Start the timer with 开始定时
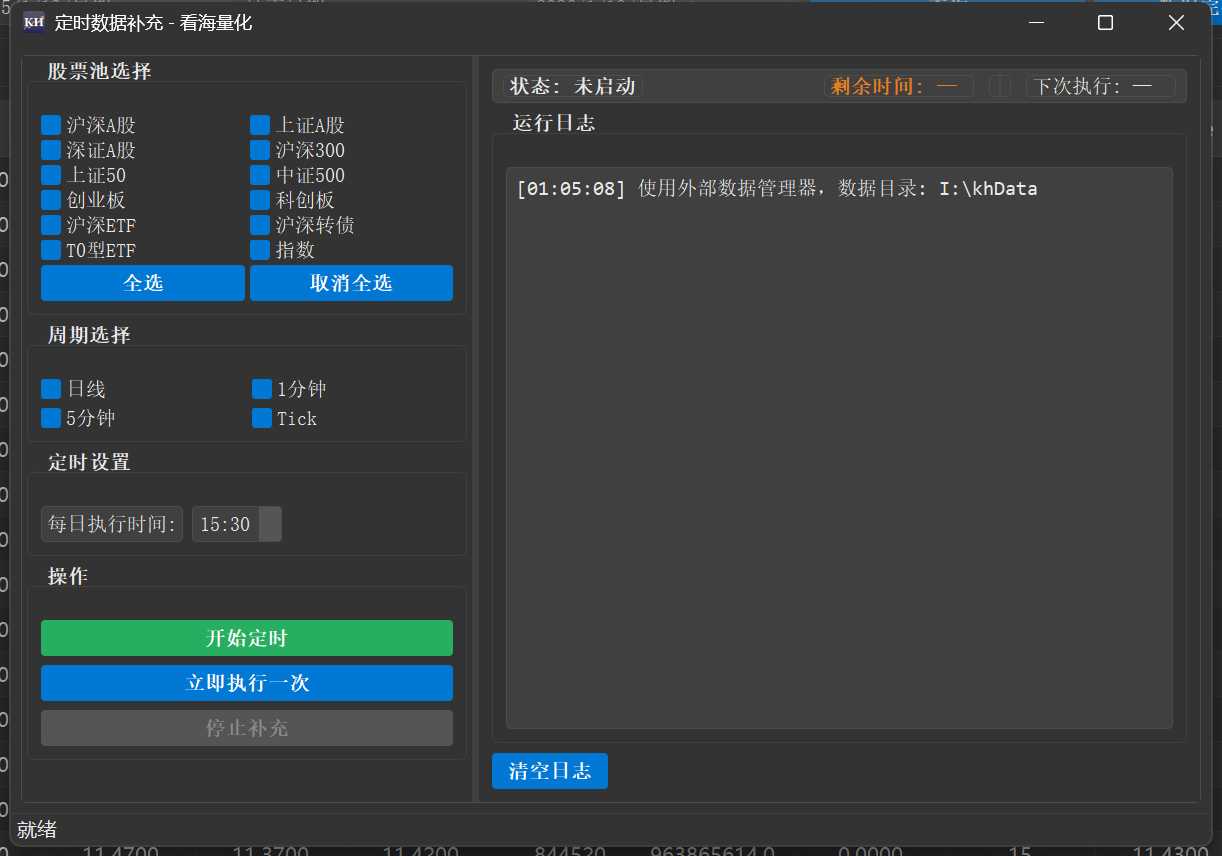The image size is (1222, 856). coord(247,638)
